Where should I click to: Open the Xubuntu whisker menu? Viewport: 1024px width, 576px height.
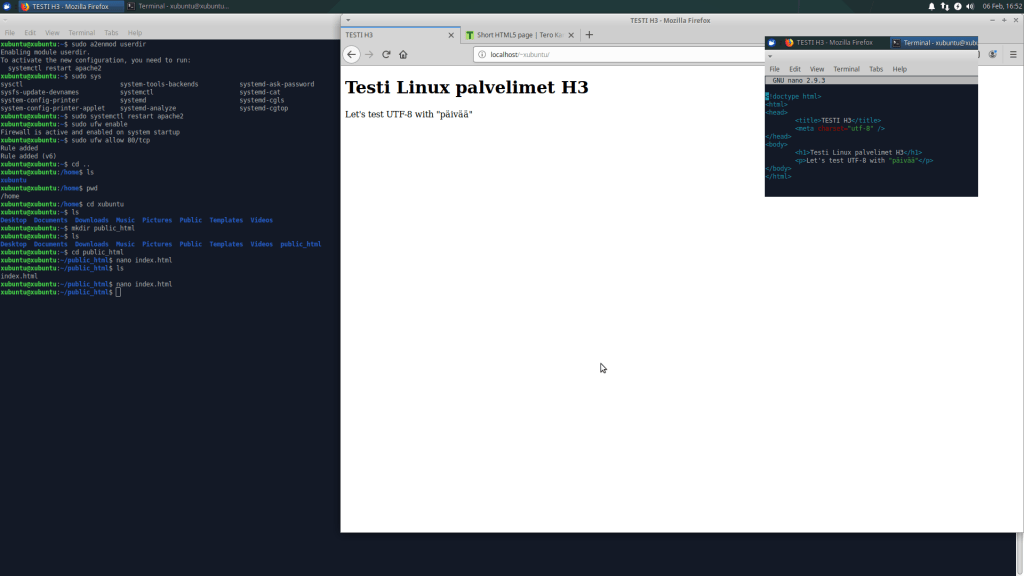[7, 6]
